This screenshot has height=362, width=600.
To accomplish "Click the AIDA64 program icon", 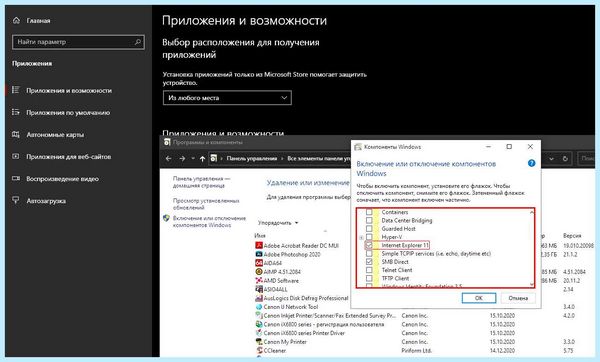I will (x=259, y=263).
